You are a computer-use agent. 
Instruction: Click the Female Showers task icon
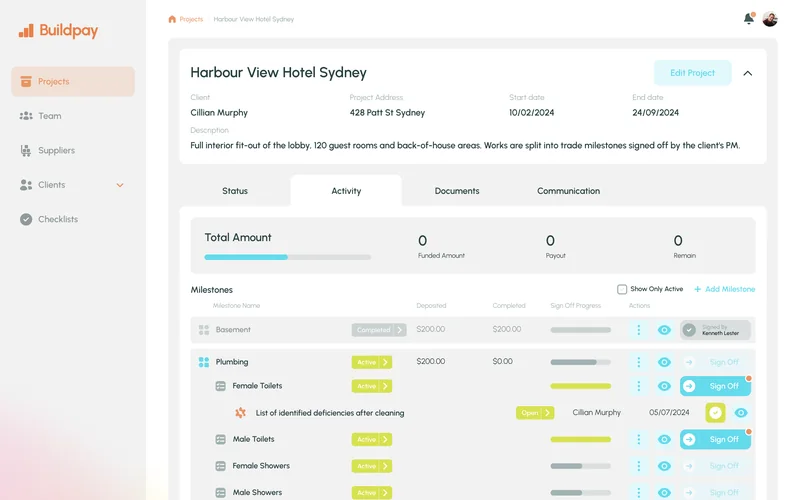[220, 466]
